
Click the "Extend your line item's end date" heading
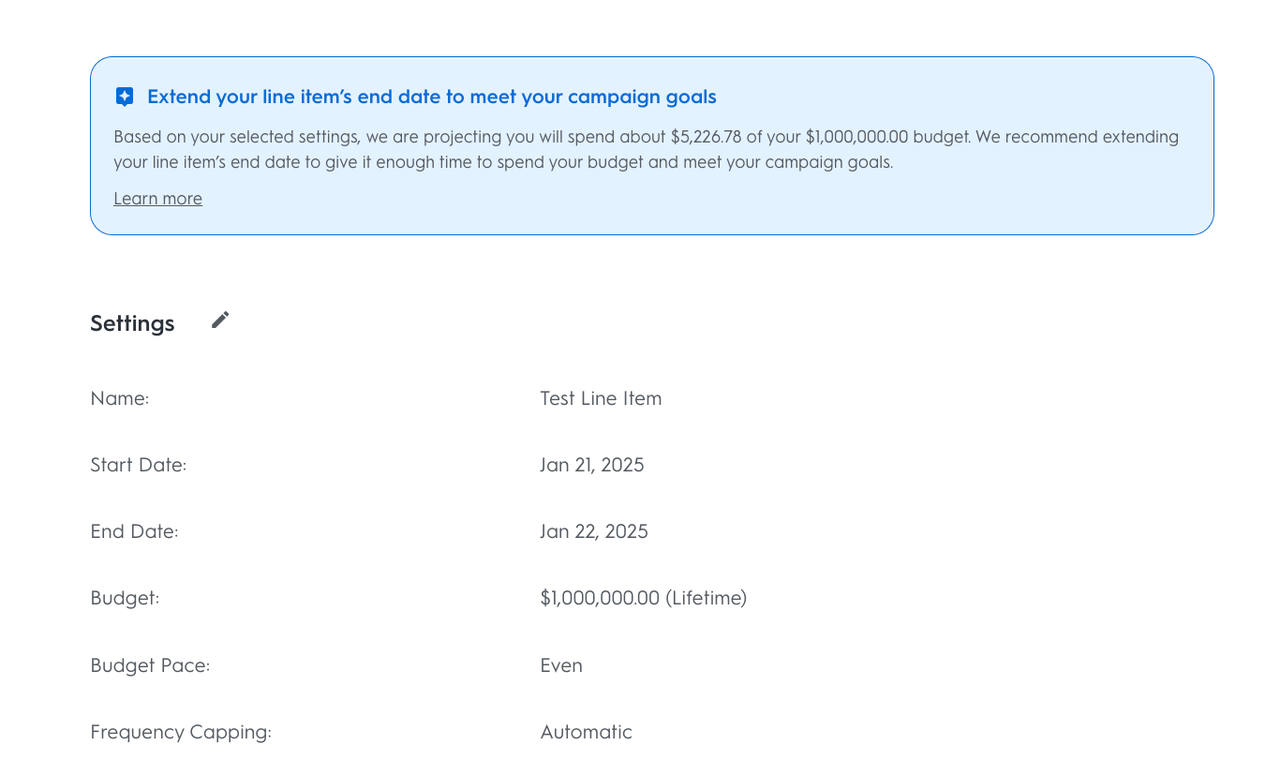431,97
